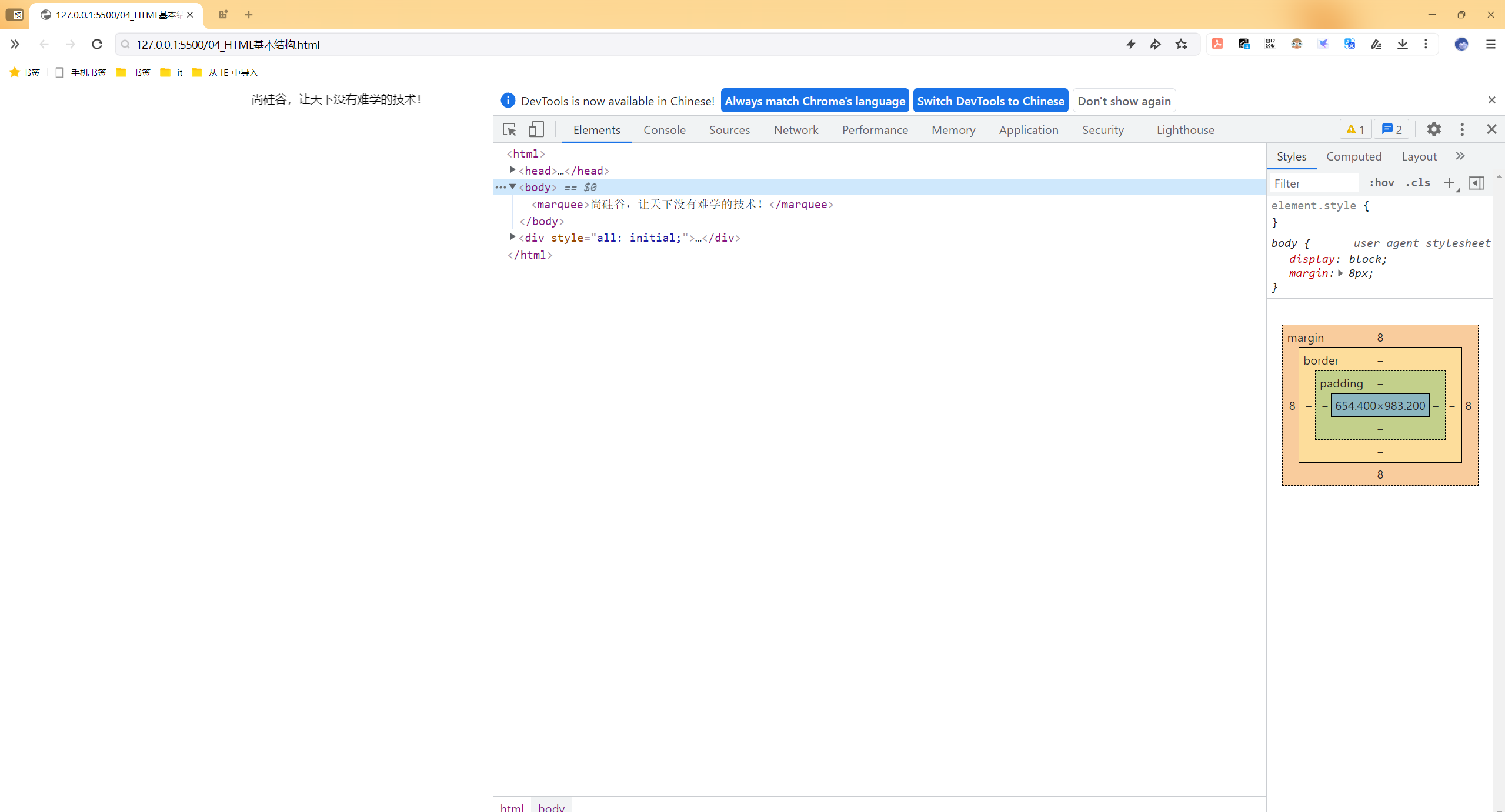Click Switch DevTools to Chinese button

(991, 100)
